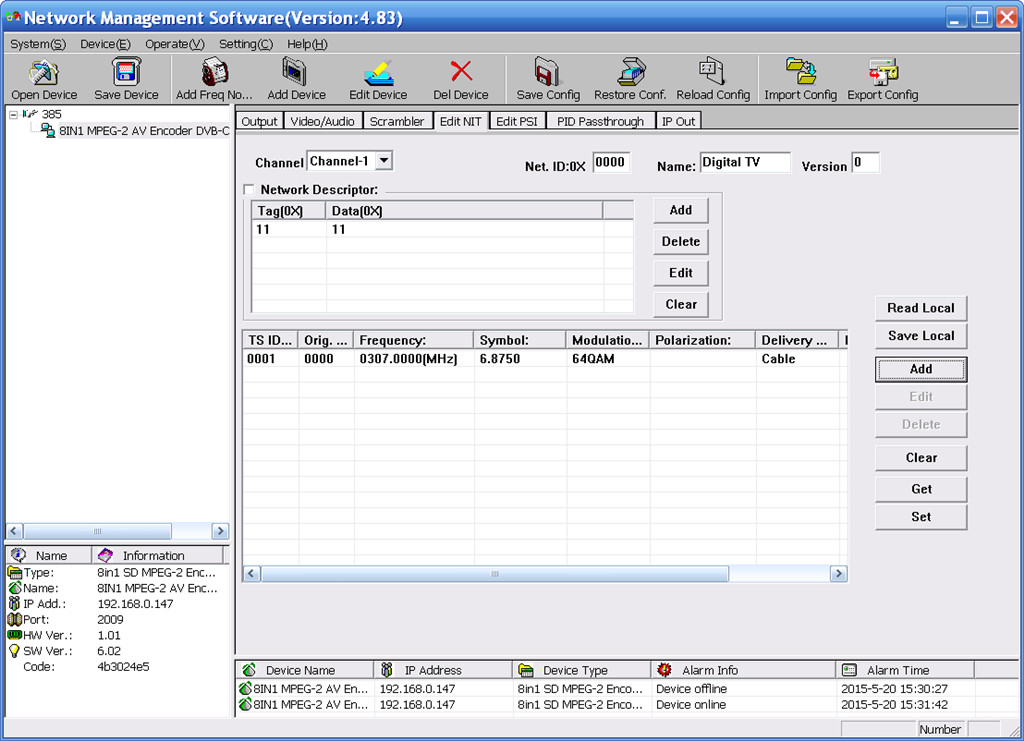This screenshot has width=1024, height=741.
Task: Switch to the IP Out tab
Action: [x=679, y=121]
